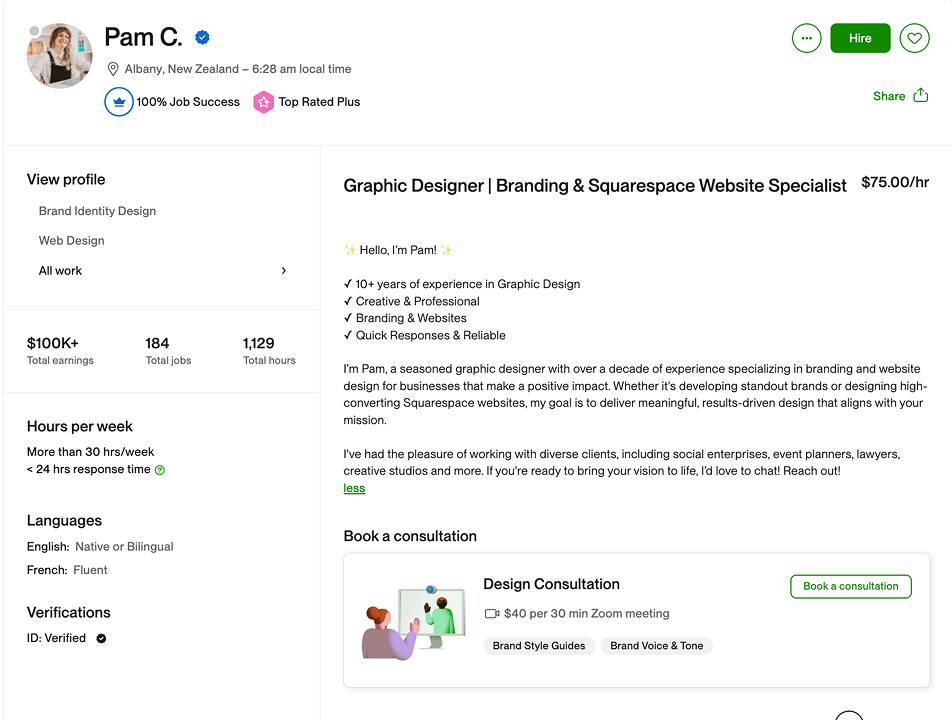Click the location pin icon near Albany
The height and width of the screenshot is (720, 952).
point(113,69)
